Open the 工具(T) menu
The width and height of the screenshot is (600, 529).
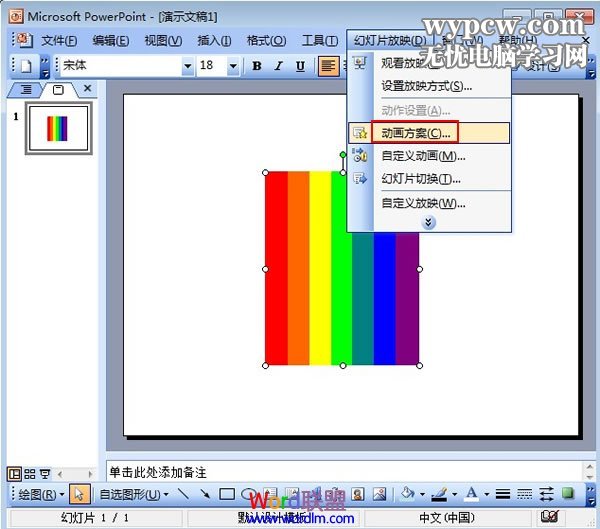click(320, 40)
